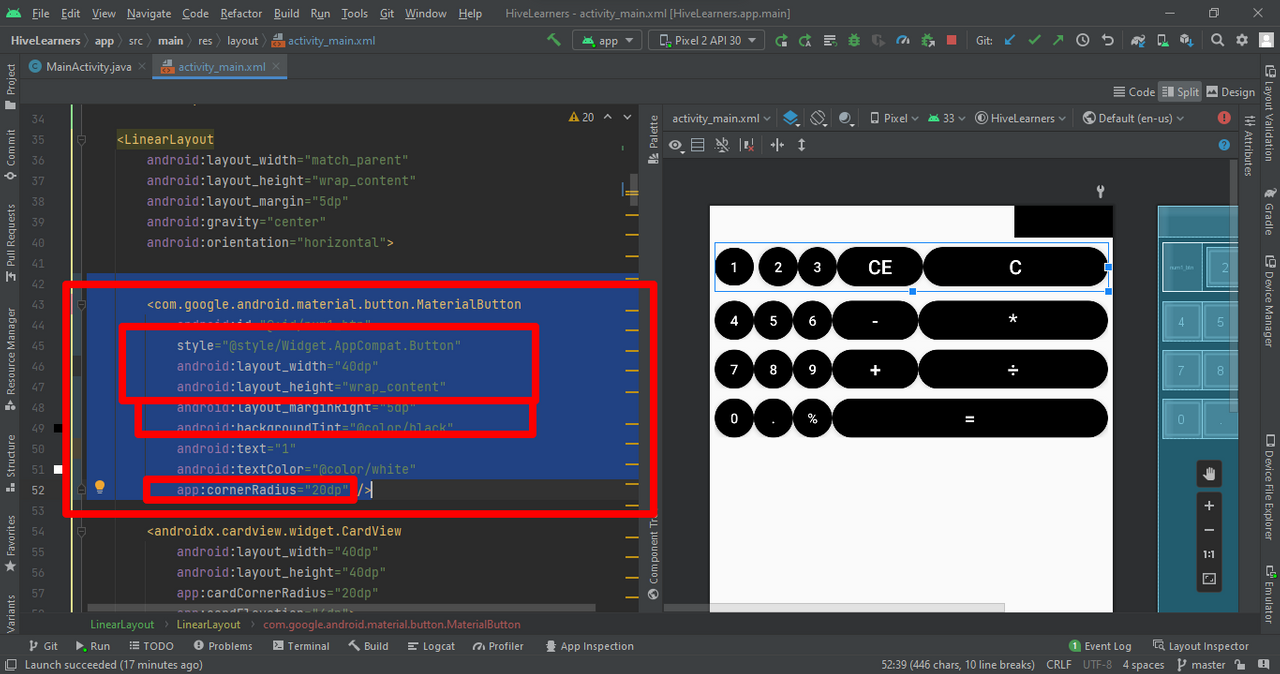Open the Pixel device preview dropdown

click(x=894, y=118)
